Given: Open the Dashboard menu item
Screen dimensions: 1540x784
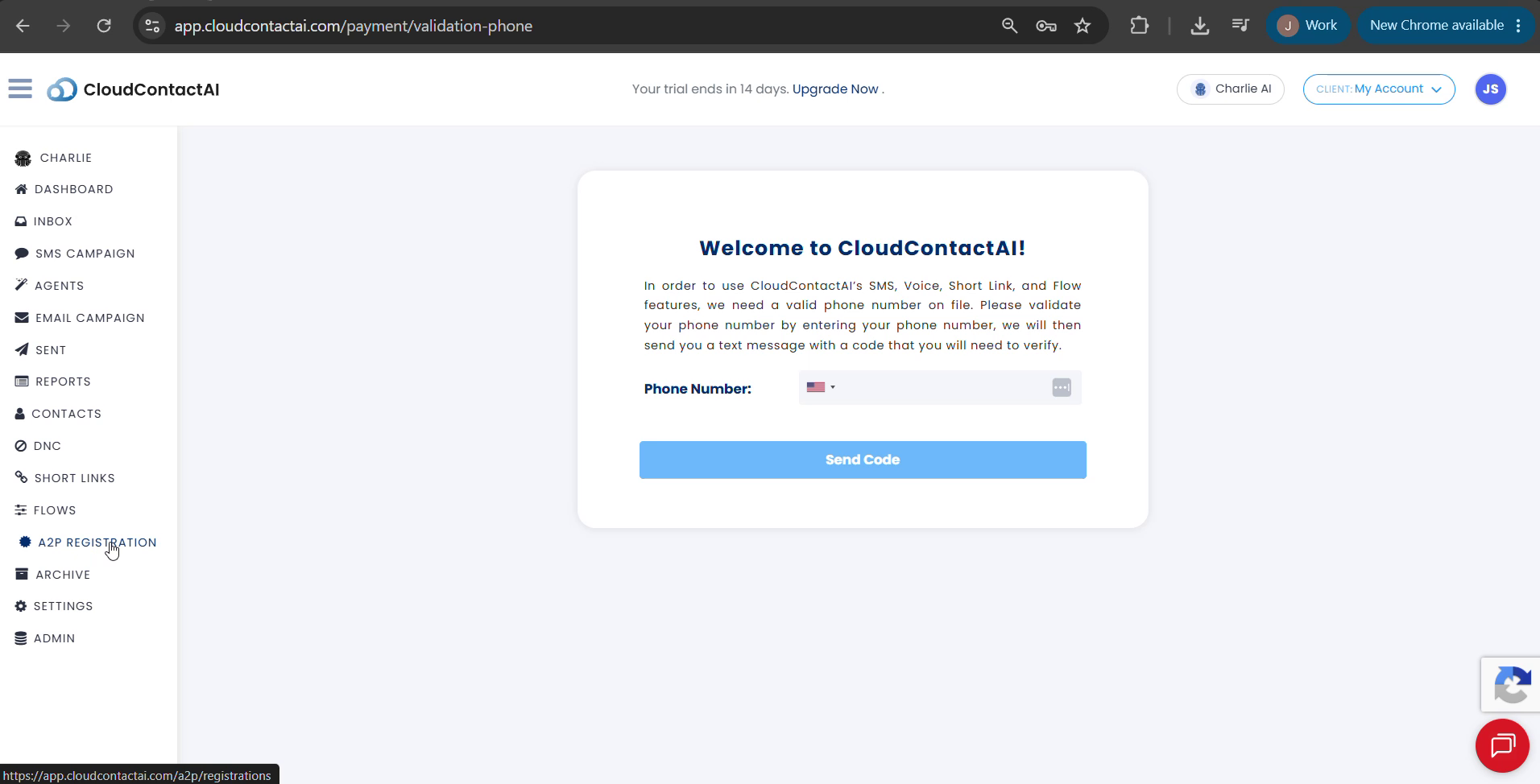Looking at the screenshot, I should tap(74, 189).
